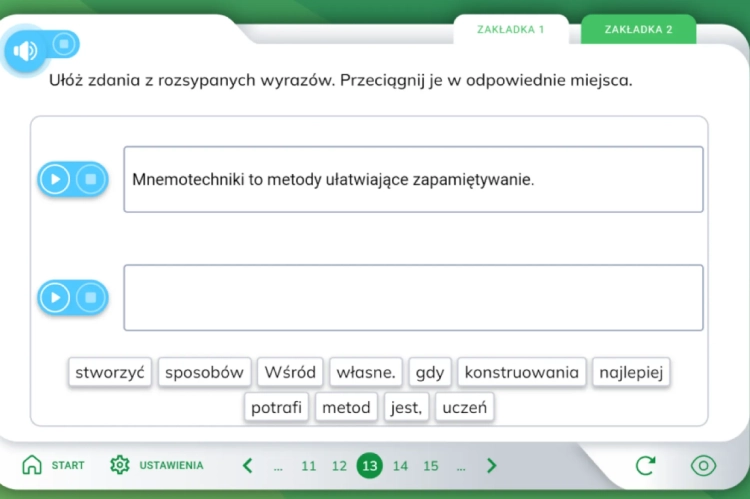
Task: Go to the next page with right arrow
Action: [x=491, y=466]
